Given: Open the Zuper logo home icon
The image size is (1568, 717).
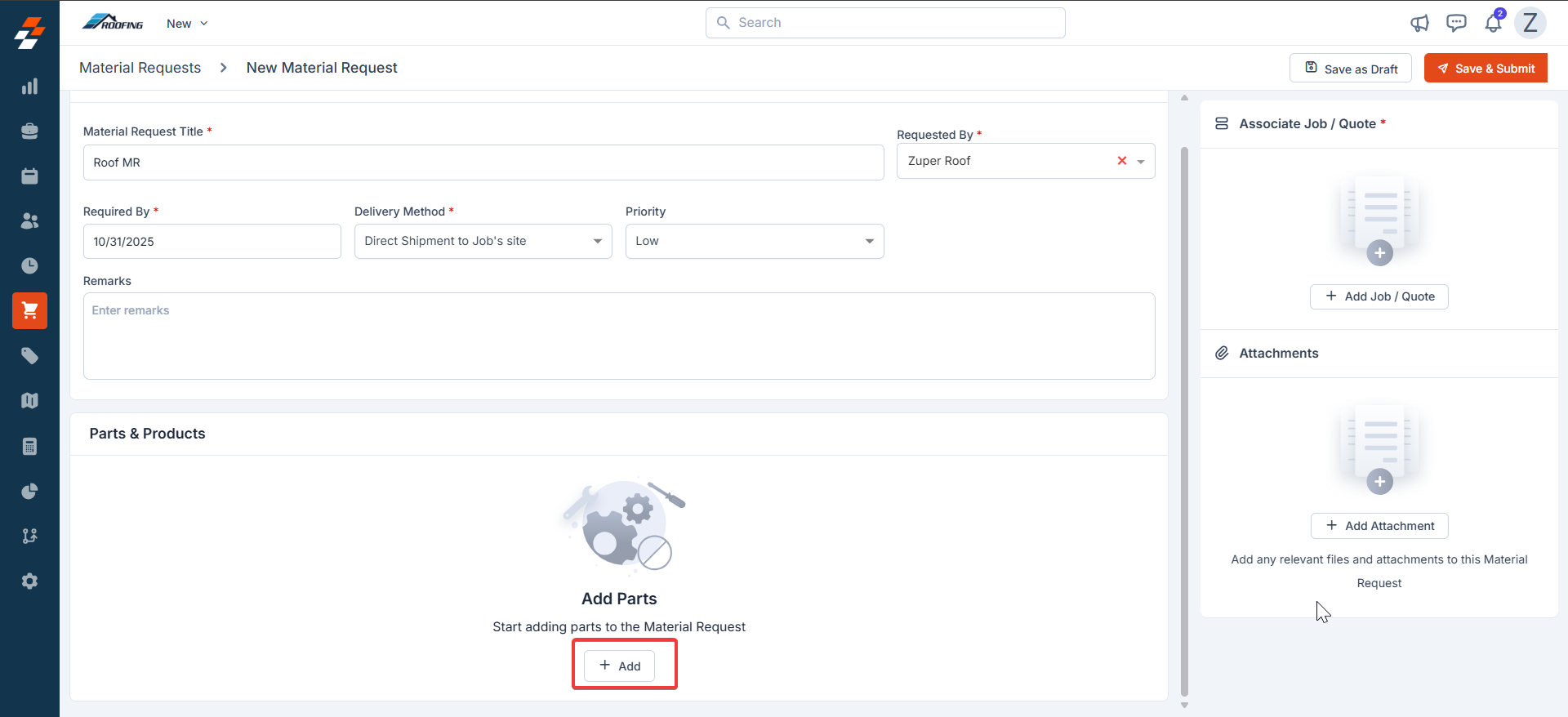Looking at the screenshot, I should point(29,33).
